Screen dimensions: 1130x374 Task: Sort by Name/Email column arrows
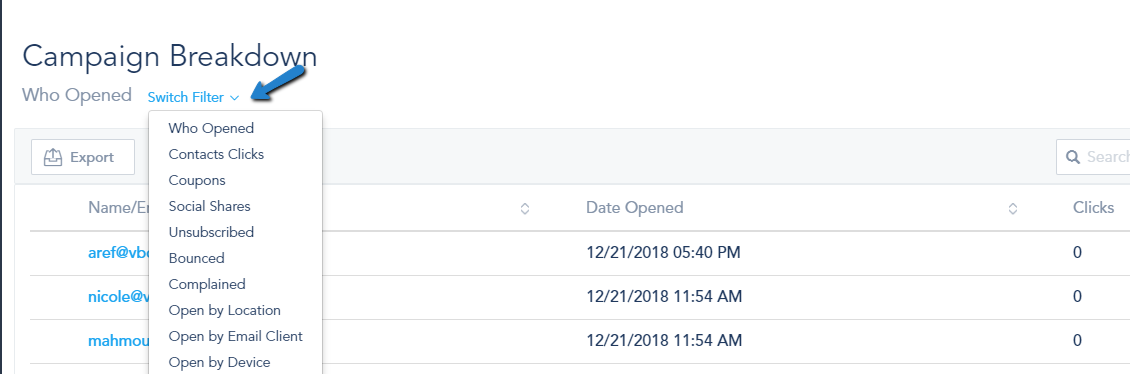(x=525, y=208)
